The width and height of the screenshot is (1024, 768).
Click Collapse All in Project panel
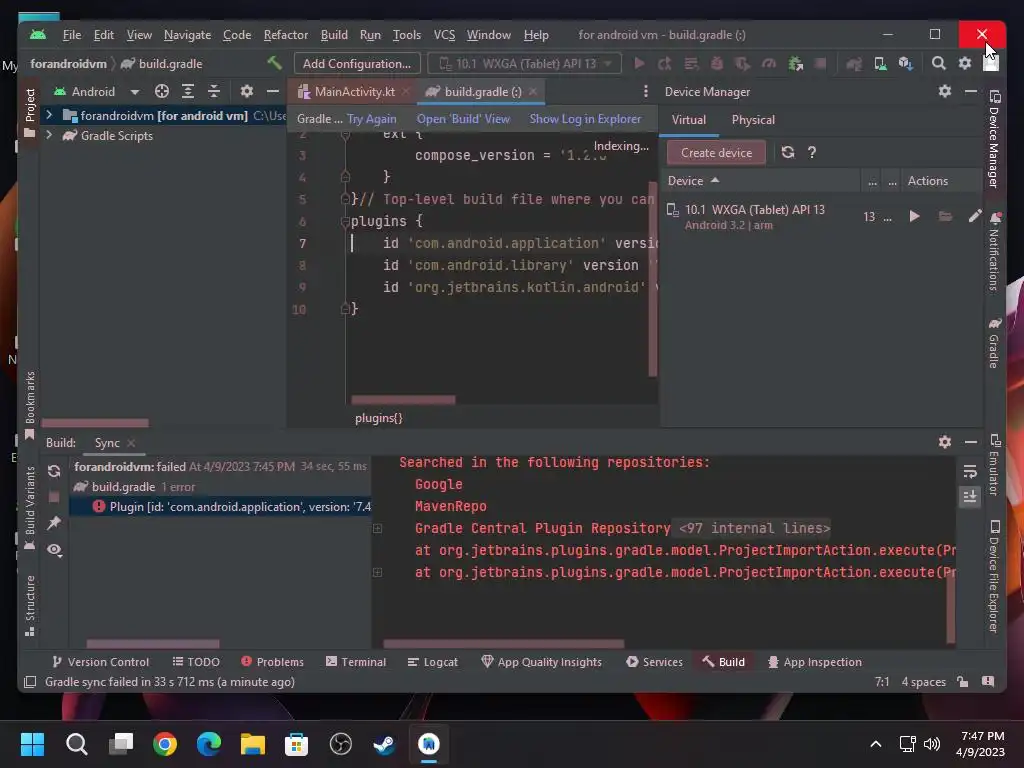point(214,91)
